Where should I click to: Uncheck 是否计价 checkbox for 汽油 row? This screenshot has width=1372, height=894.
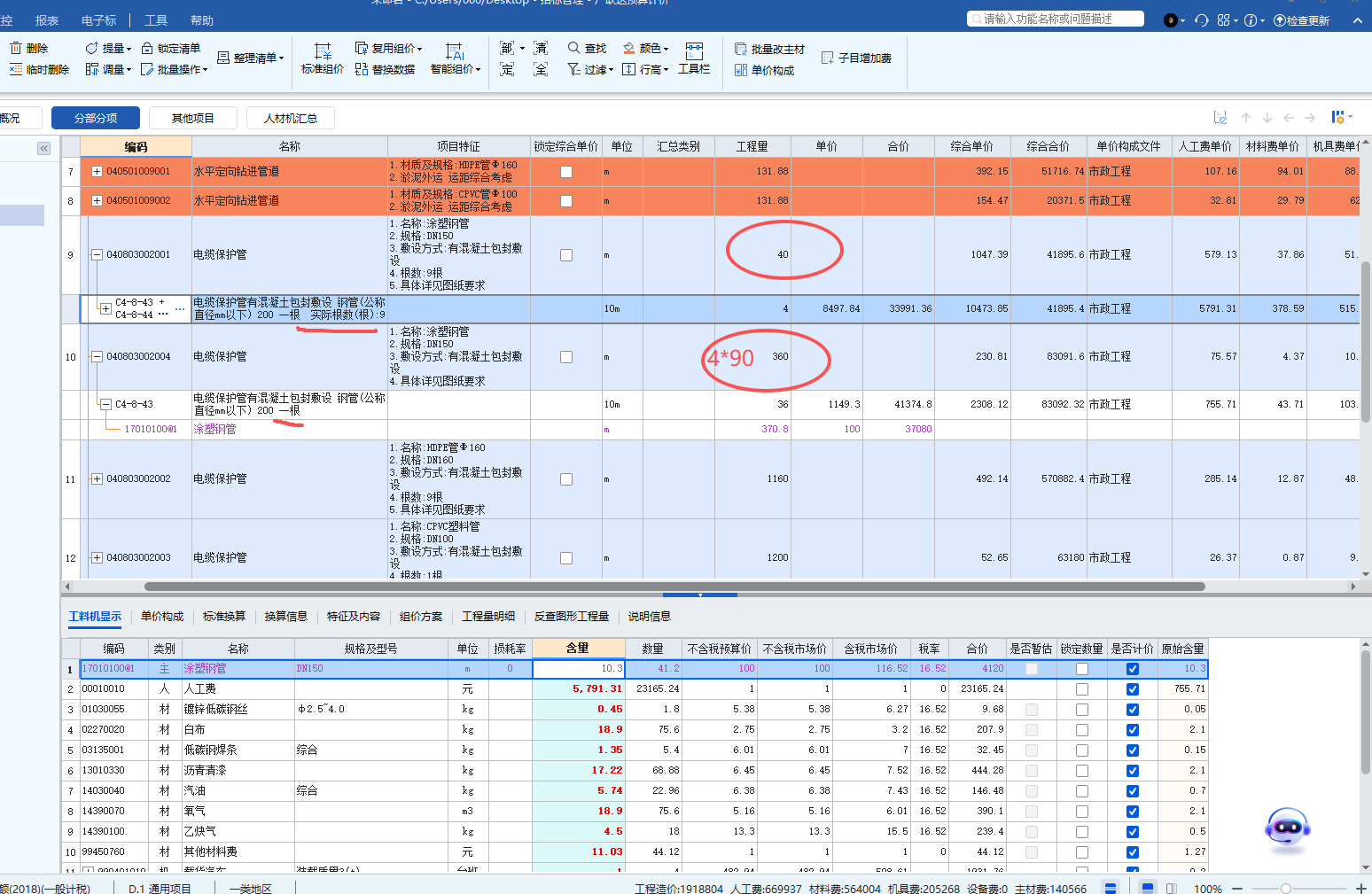point(1133,791)
